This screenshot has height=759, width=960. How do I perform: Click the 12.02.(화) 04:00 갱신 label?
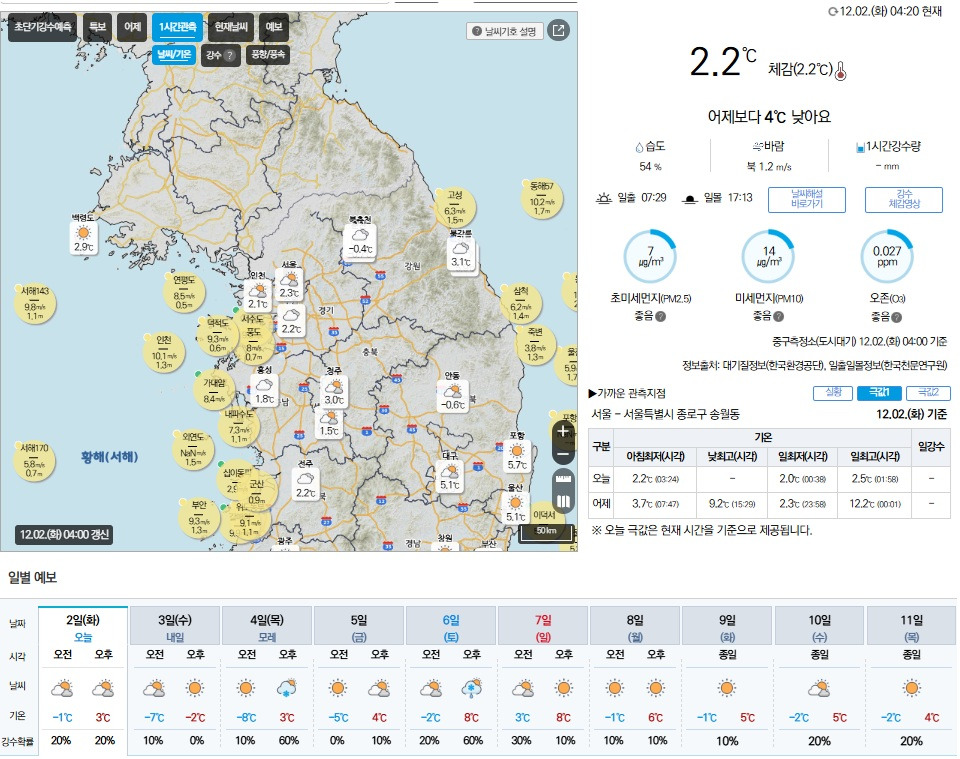(x=64, y=534)
